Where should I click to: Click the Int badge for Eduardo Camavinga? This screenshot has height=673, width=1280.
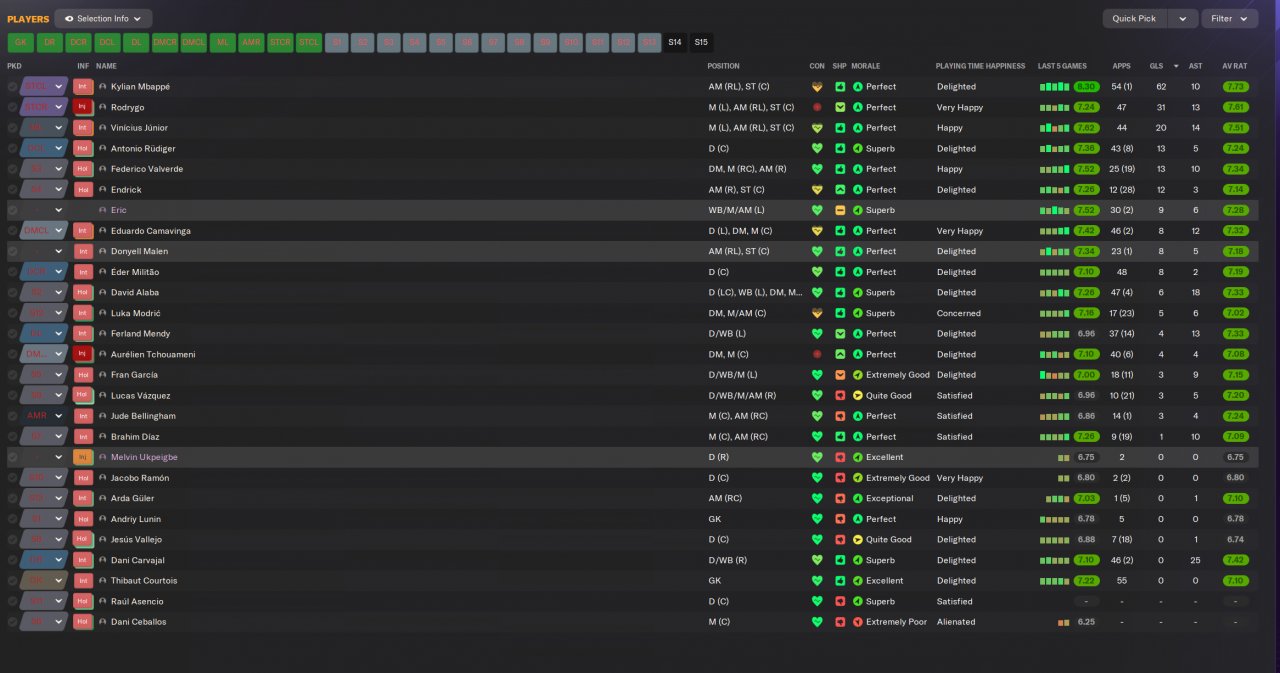(x=83, y=231)
